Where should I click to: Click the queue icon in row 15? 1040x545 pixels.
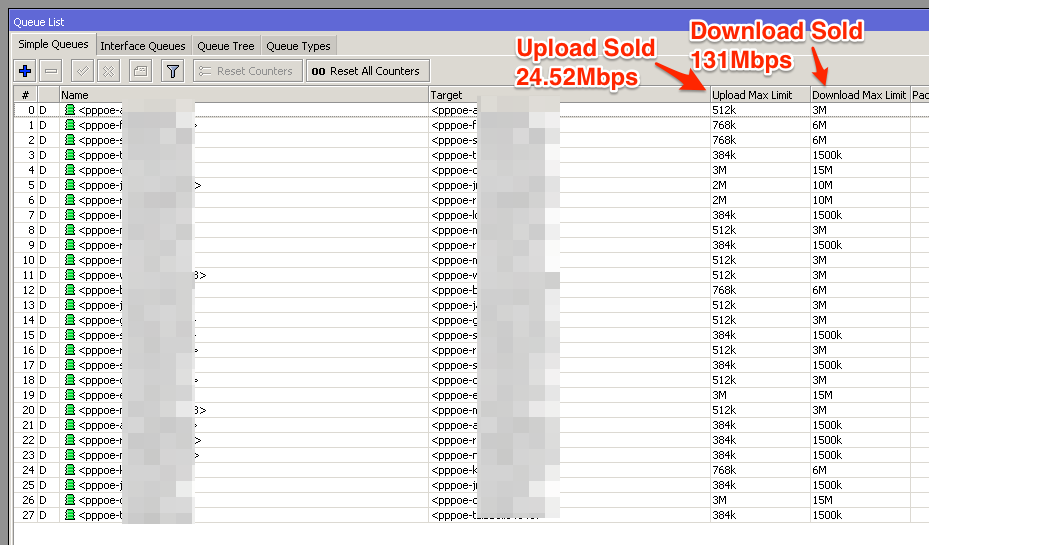(x=70, y=335)
